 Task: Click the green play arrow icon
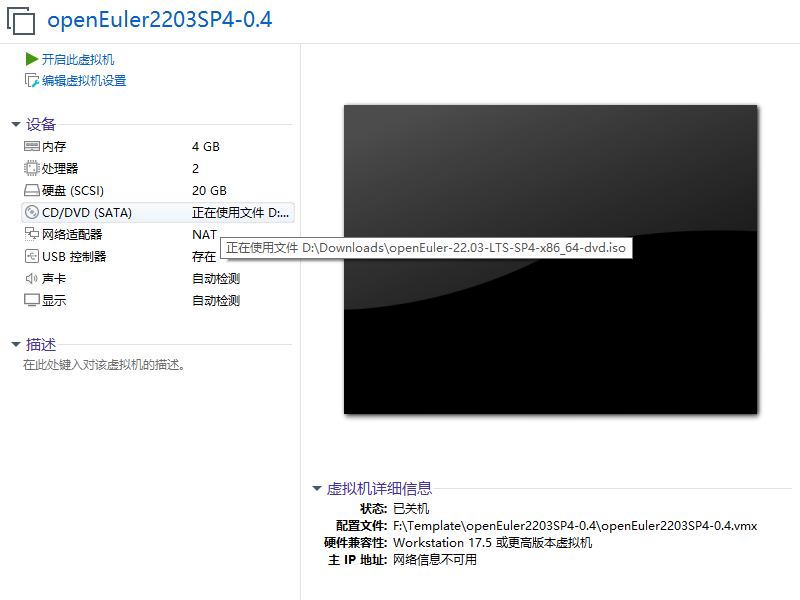click(32, 59)
